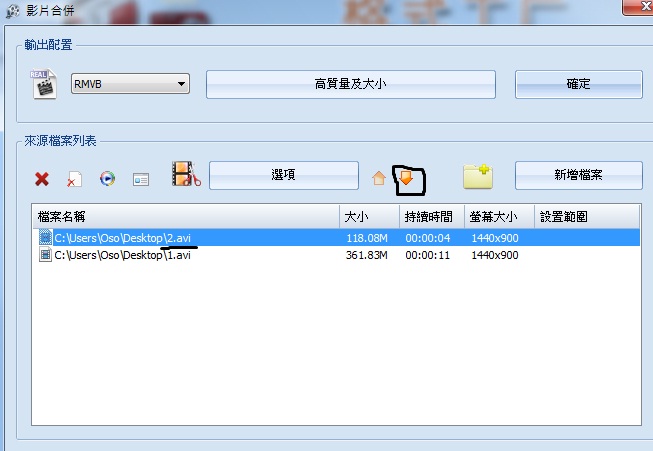Click the clear list page icon
The width and height of the screenshot is (653, 451).
pos(74,179)
